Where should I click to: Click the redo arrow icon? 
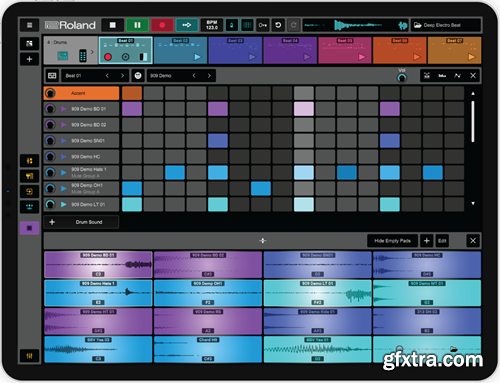[293, 25]
